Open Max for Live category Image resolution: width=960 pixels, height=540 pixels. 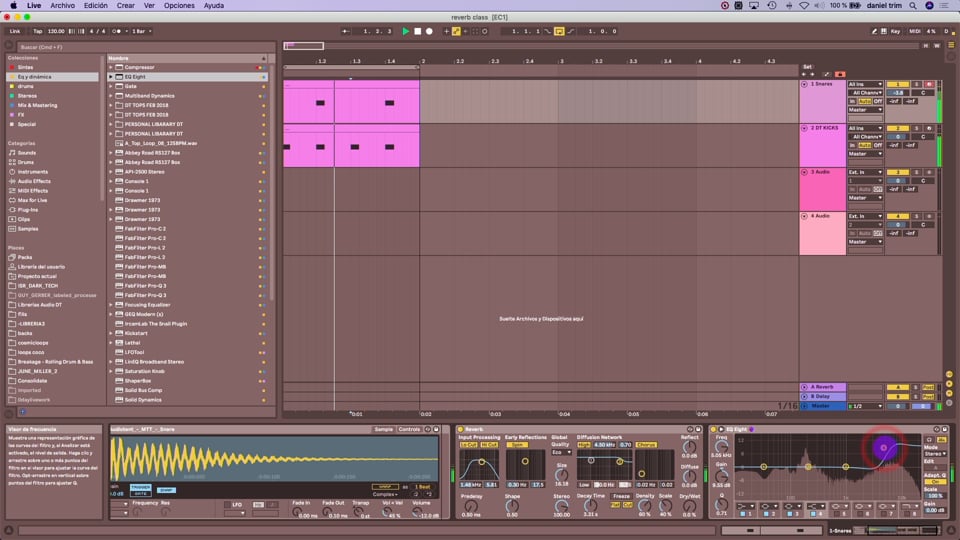click(32, 200)
